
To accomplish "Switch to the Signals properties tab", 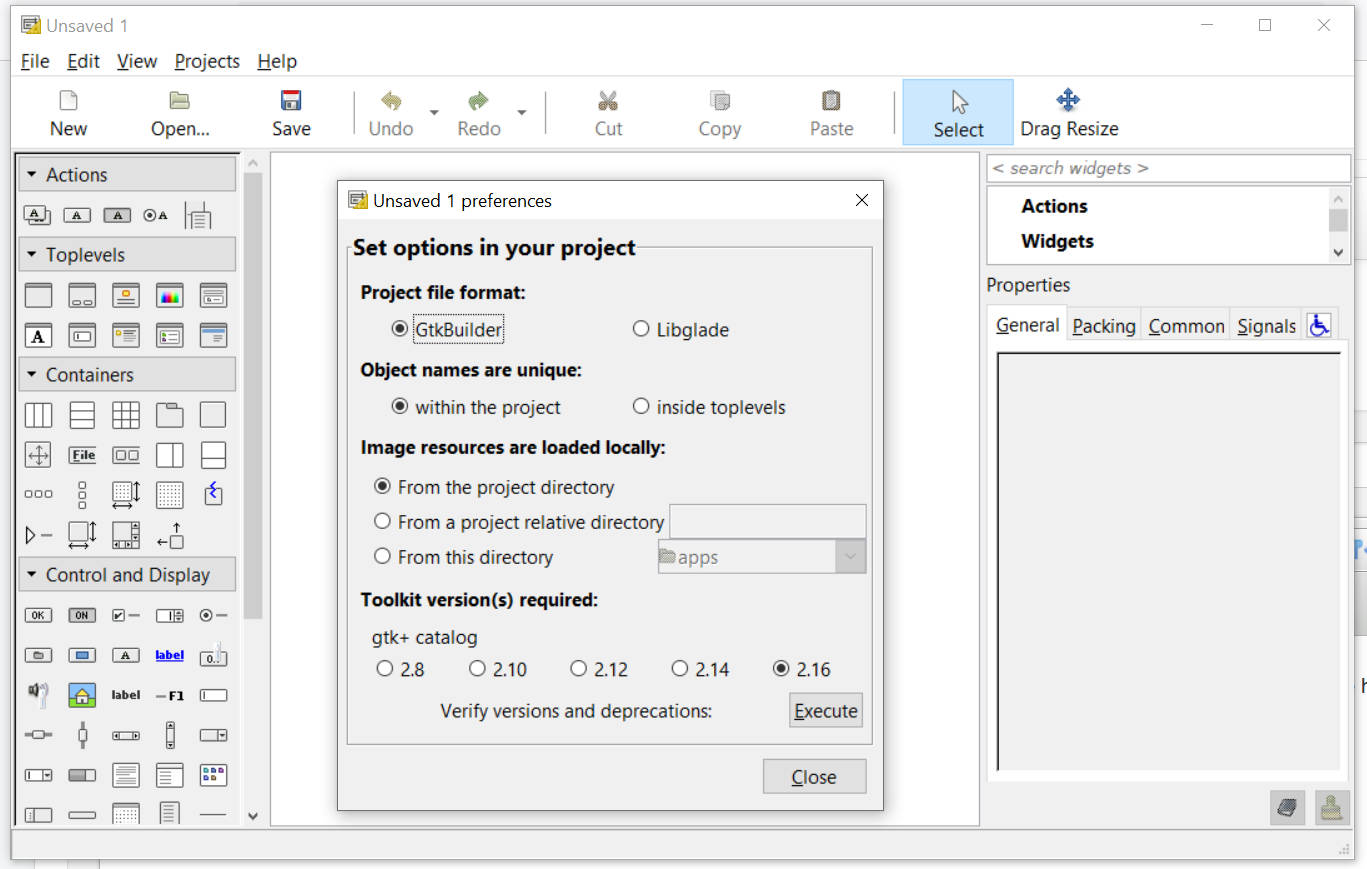I will pyautogui.click(x=1266, y=326).
